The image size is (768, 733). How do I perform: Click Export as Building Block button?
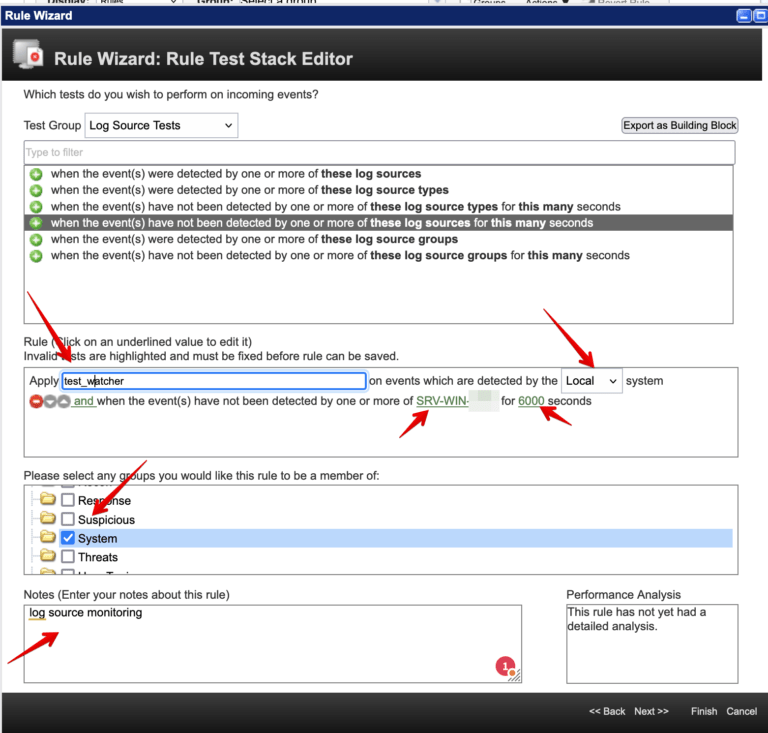tap(679, 125)
